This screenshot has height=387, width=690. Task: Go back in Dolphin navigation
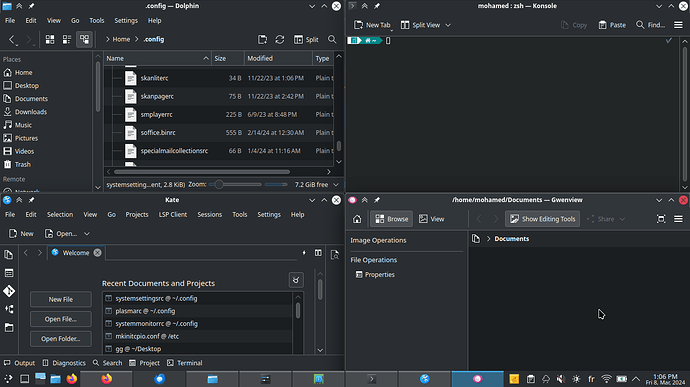coord(12,40)
